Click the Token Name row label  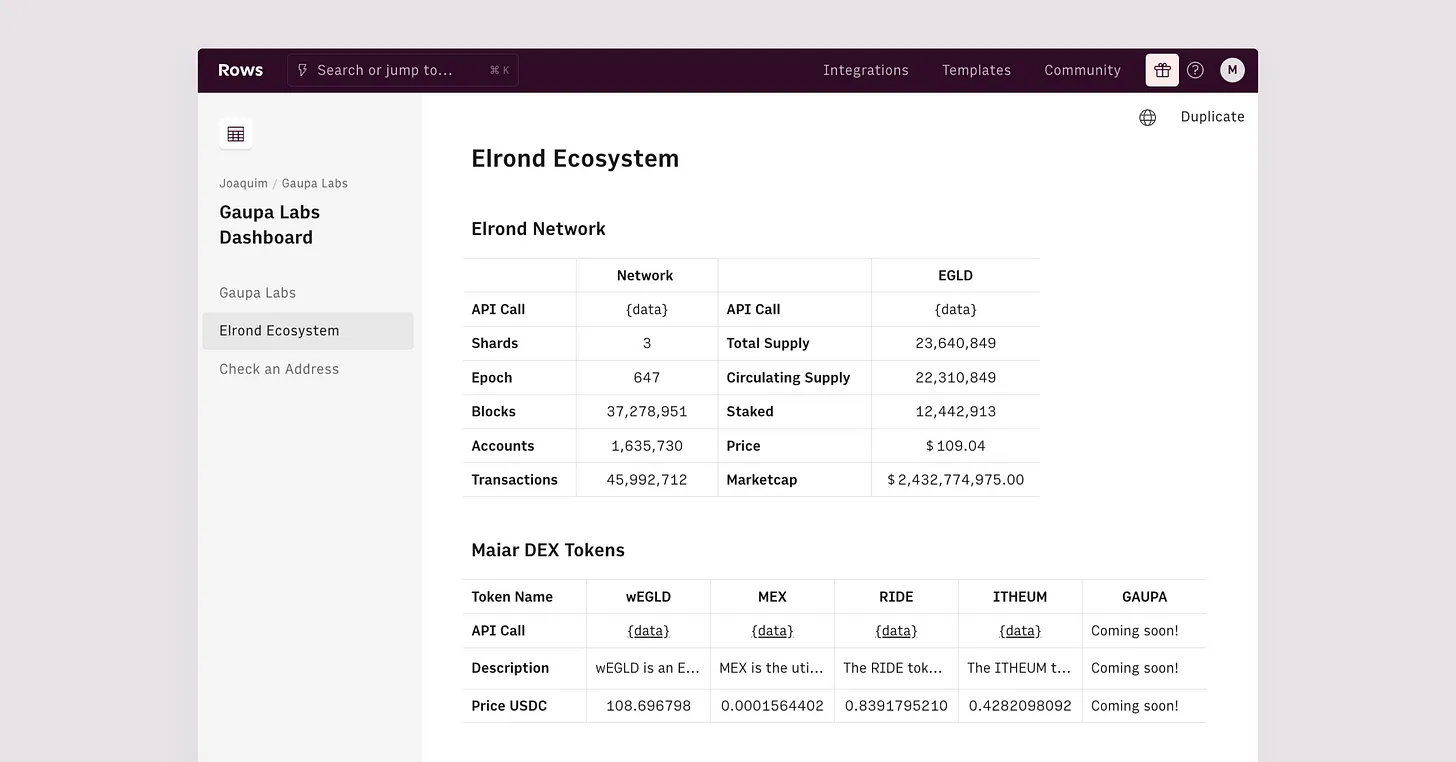[512, 597]
